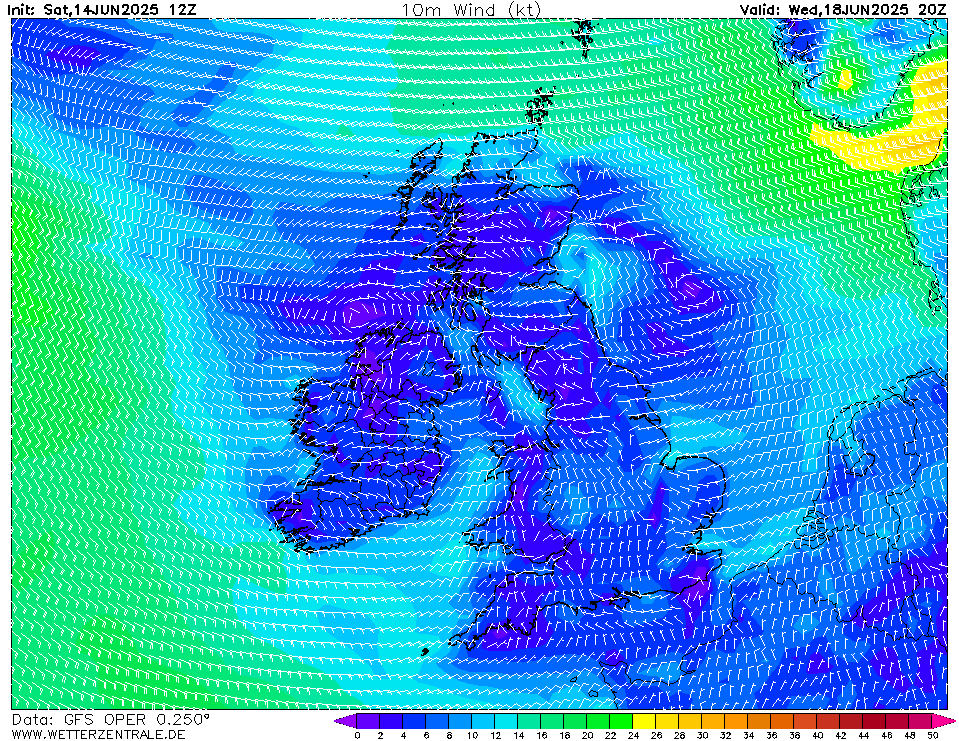959x741 pixels.
Task: Click the legend value label "50"
Action: tap(933, 735)
